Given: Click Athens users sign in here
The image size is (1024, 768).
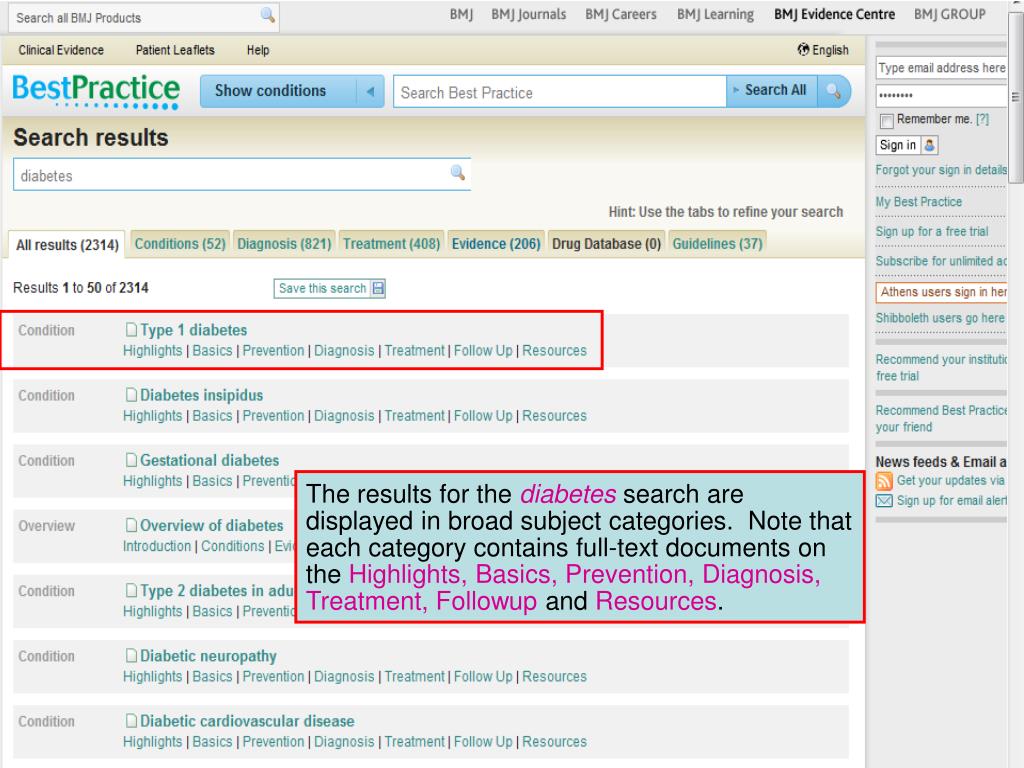Looking at the screenshot, I should coord(941,292).
